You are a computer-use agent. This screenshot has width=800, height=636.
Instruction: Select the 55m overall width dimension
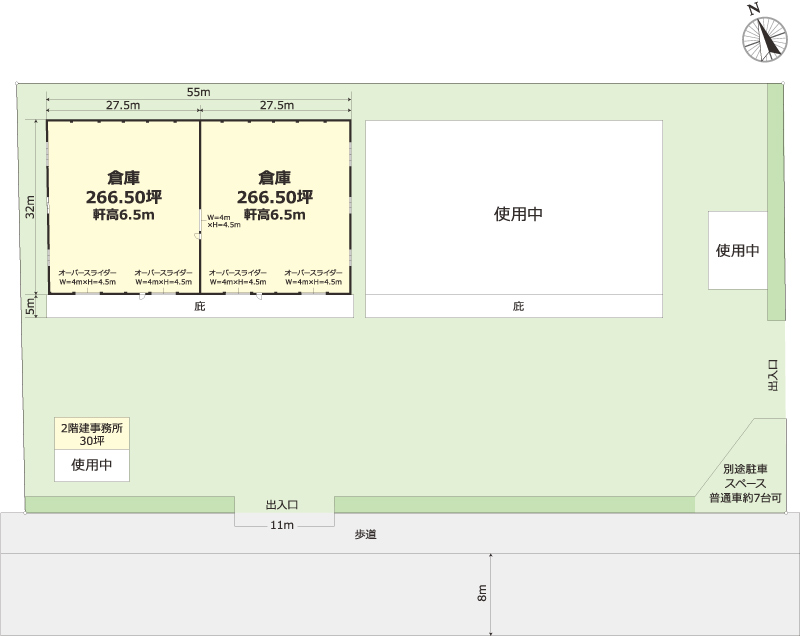tap(198, 92)
